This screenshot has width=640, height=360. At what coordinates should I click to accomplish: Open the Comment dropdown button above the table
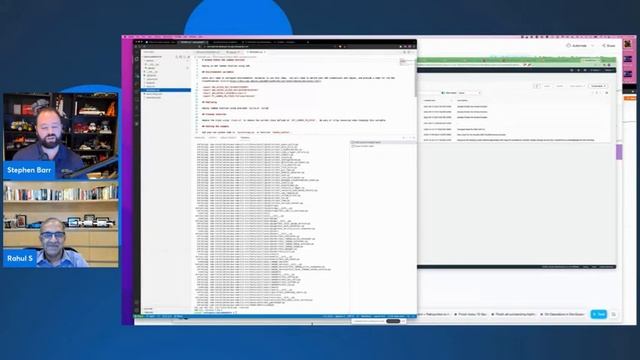(x=598, y=86)
